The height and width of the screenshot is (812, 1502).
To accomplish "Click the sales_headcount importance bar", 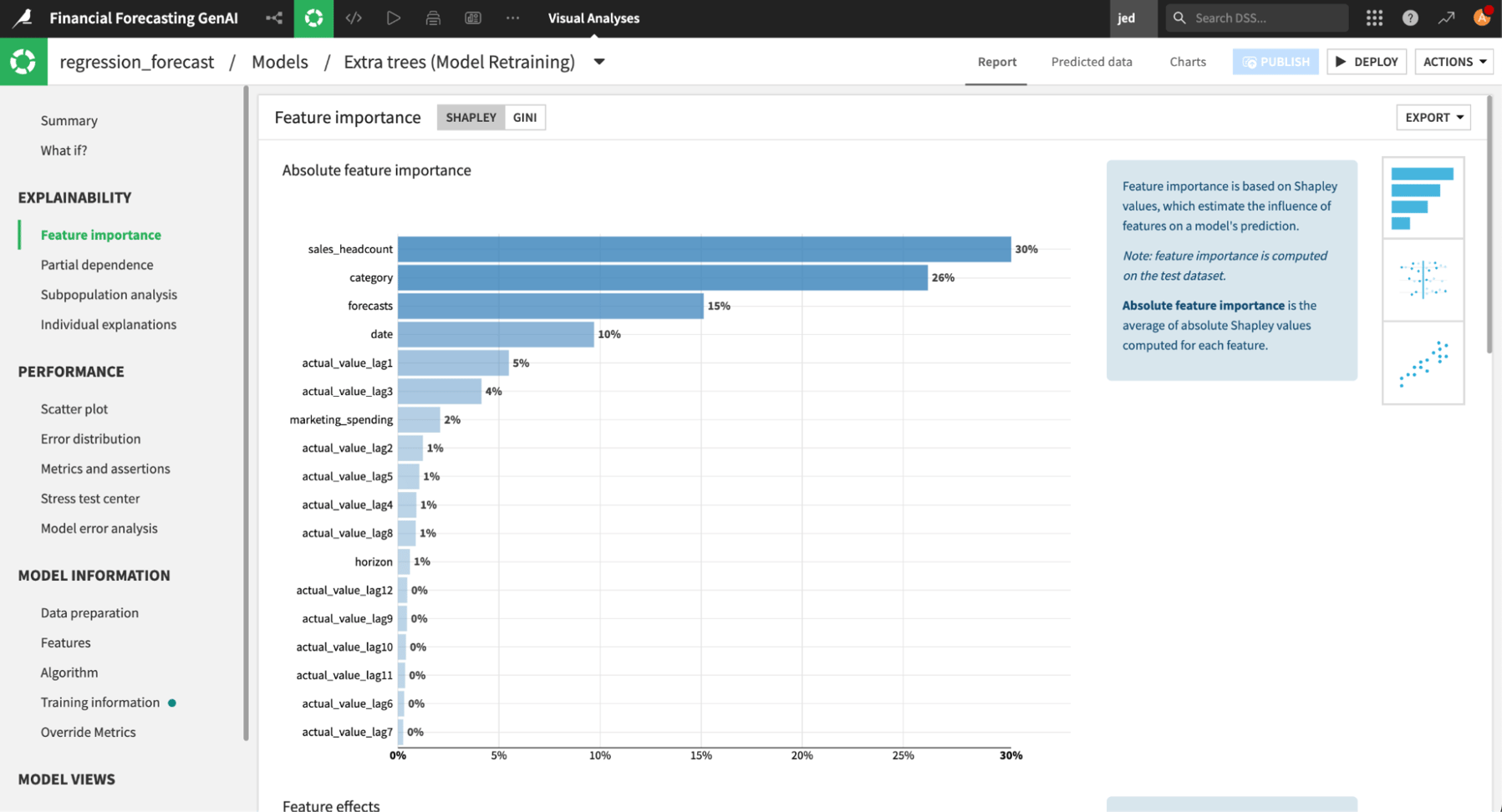I will pos(704,249).
